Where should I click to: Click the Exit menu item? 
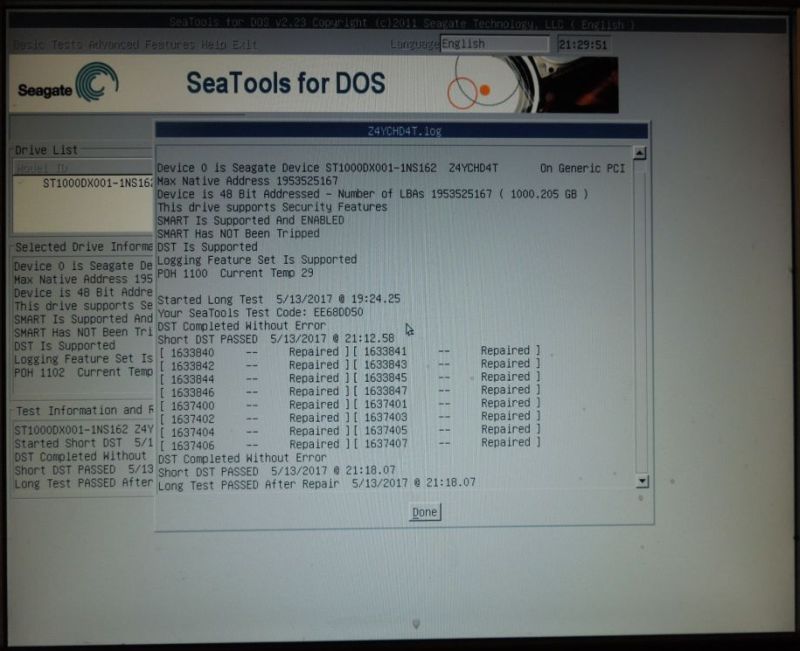(x=244, y=45)
